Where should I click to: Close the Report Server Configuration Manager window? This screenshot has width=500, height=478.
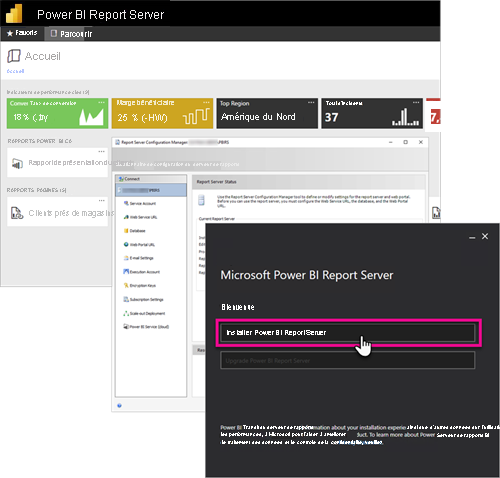421,142
